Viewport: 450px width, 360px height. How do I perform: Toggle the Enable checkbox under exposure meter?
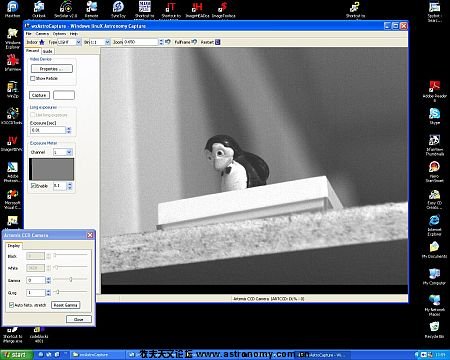coord(33,186)
